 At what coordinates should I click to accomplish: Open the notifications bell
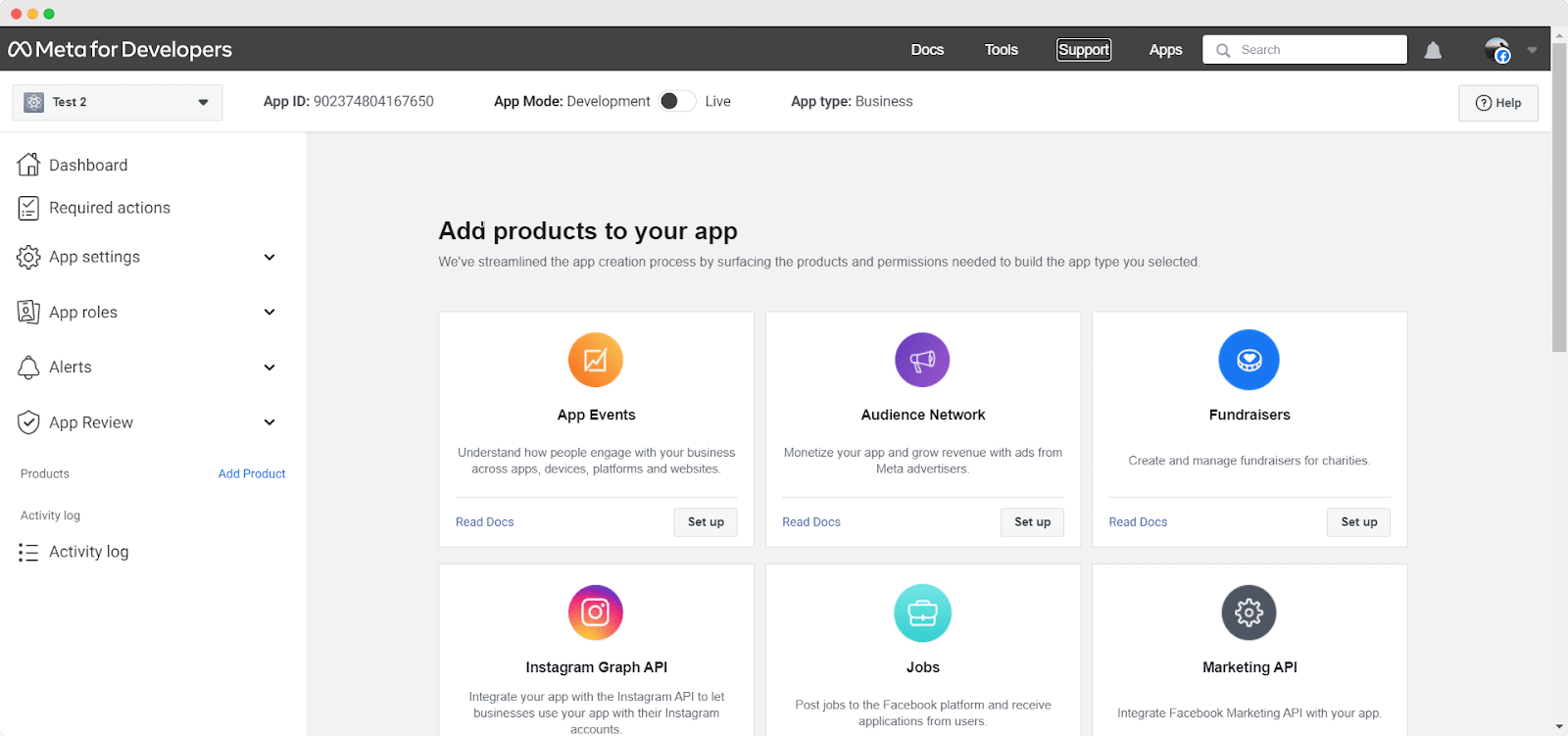point(1433,50)
